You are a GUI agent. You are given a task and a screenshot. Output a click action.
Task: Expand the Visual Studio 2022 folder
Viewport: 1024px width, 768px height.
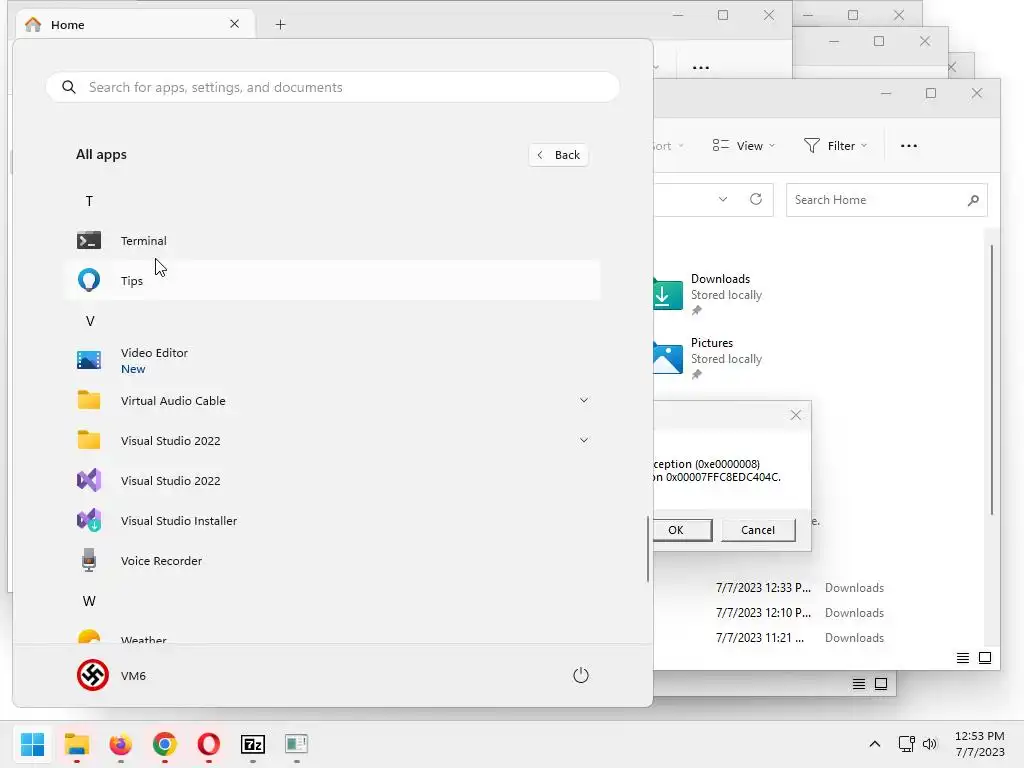coord(584,440)
